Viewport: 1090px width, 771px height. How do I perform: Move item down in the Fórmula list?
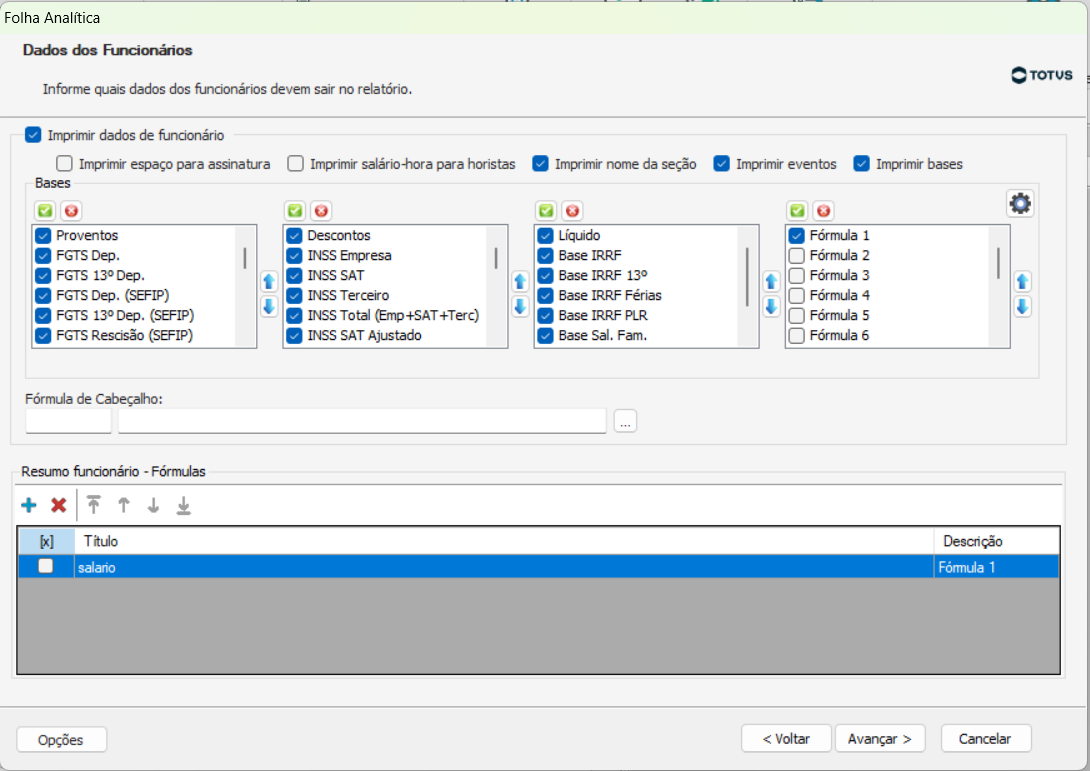pos(1022,307)
